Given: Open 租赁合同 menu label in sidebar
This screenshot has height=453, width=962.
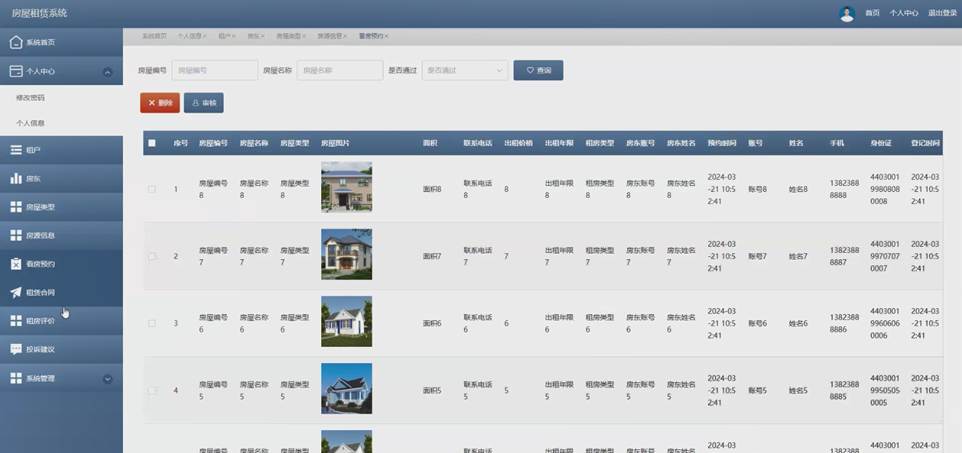Looking at the screenshot, I should tap(40, 293).
